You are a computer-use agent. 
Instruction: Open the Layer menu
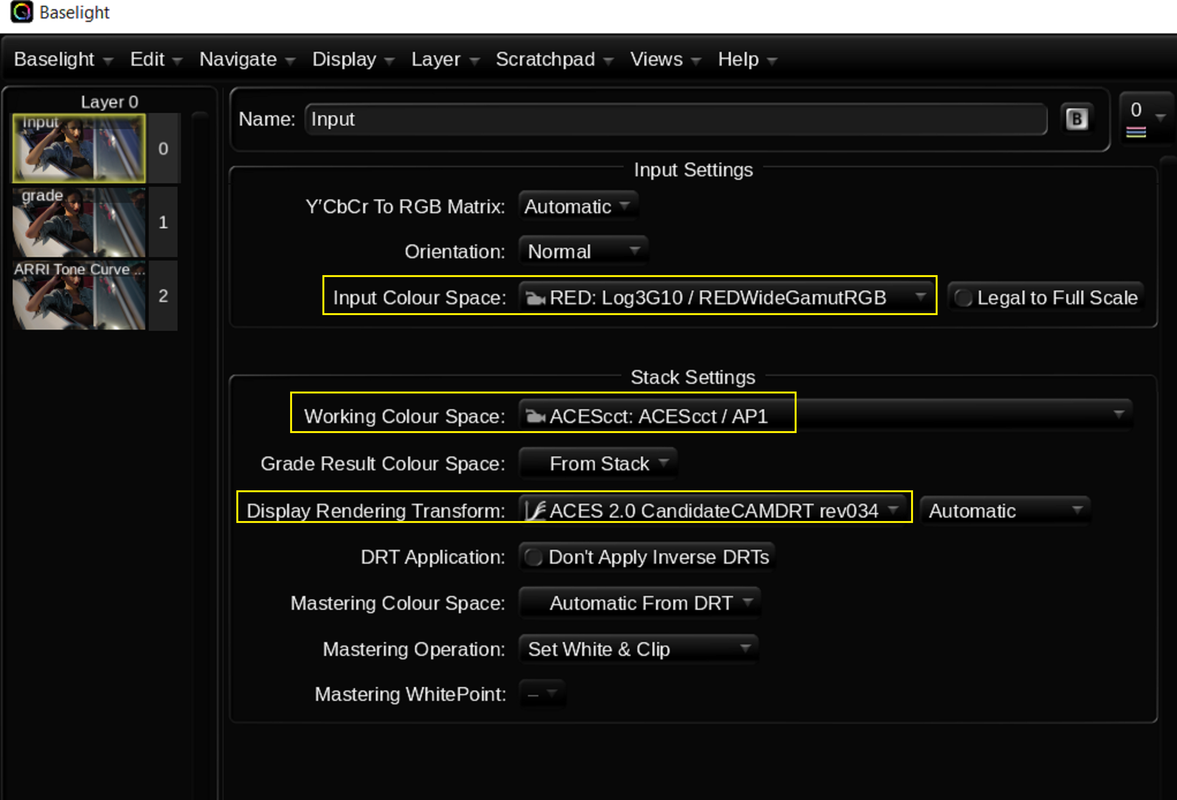pos(445,59)
